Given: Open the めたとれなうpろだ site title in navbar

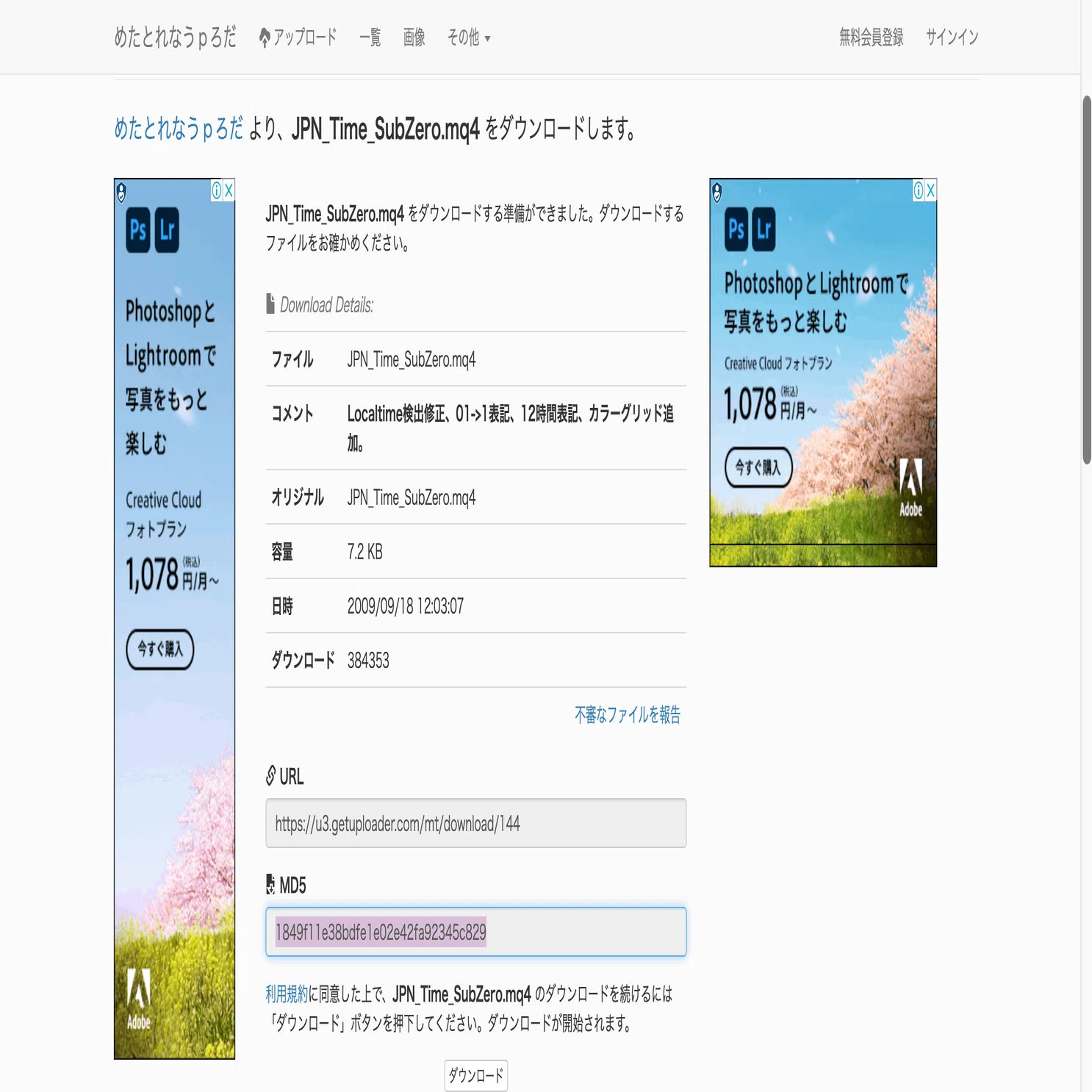Looking at the screenshot, I should [x=175, y=37].
